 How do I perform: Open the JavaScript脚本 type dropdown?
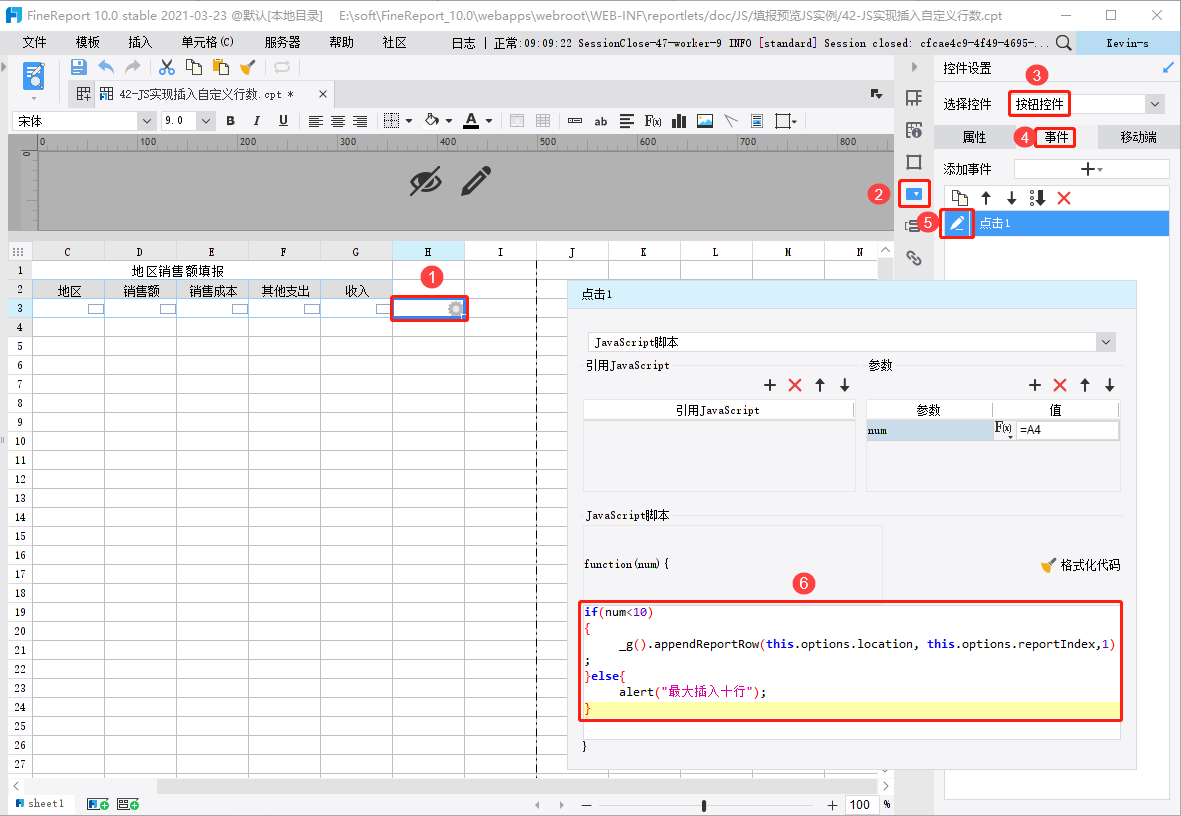tap(1105, 342)
